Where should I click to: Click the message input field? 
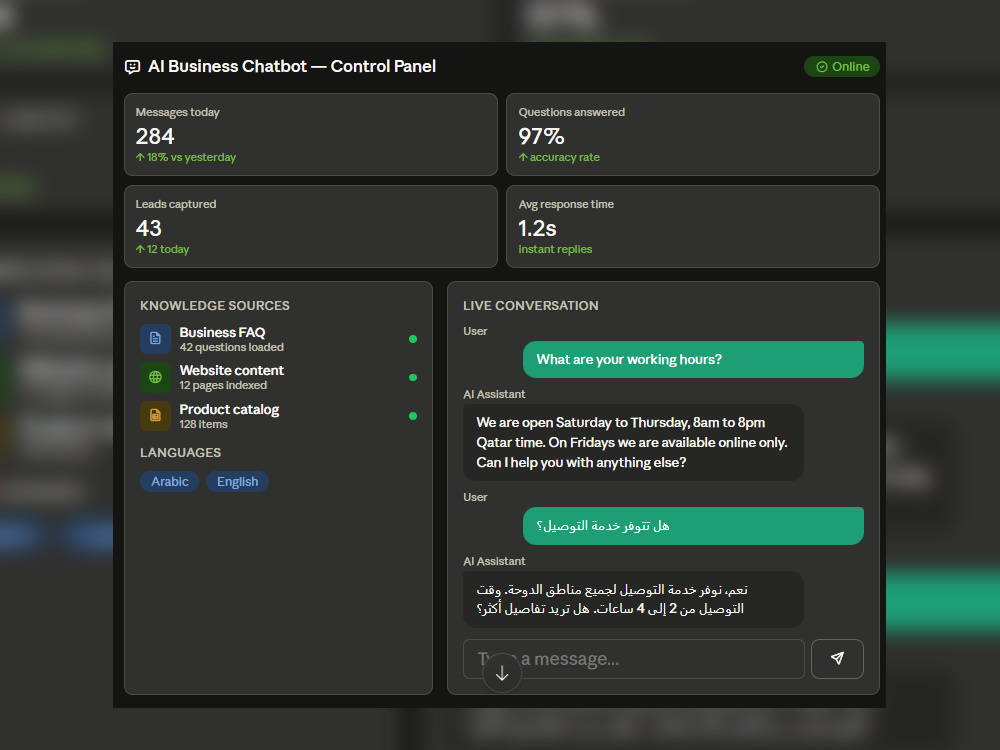tap(633, 659)
